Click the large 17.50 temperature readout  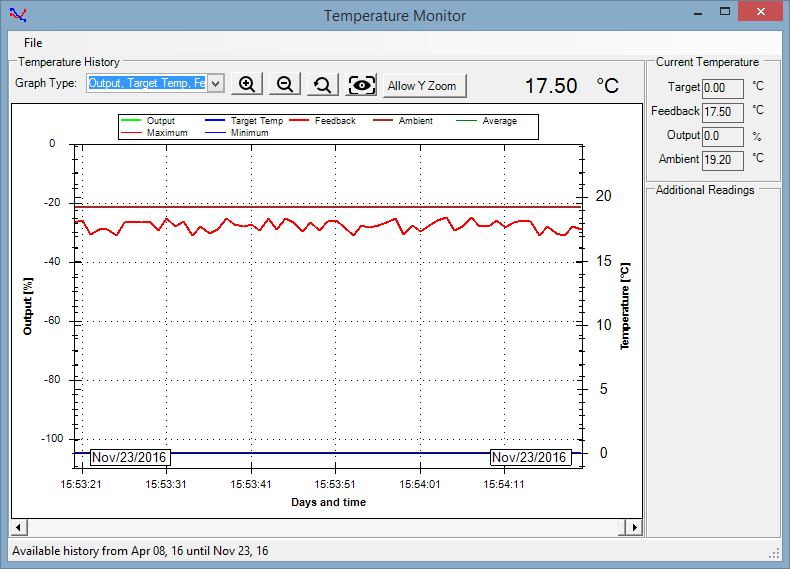pyautogui.click(x=551, y=86)
